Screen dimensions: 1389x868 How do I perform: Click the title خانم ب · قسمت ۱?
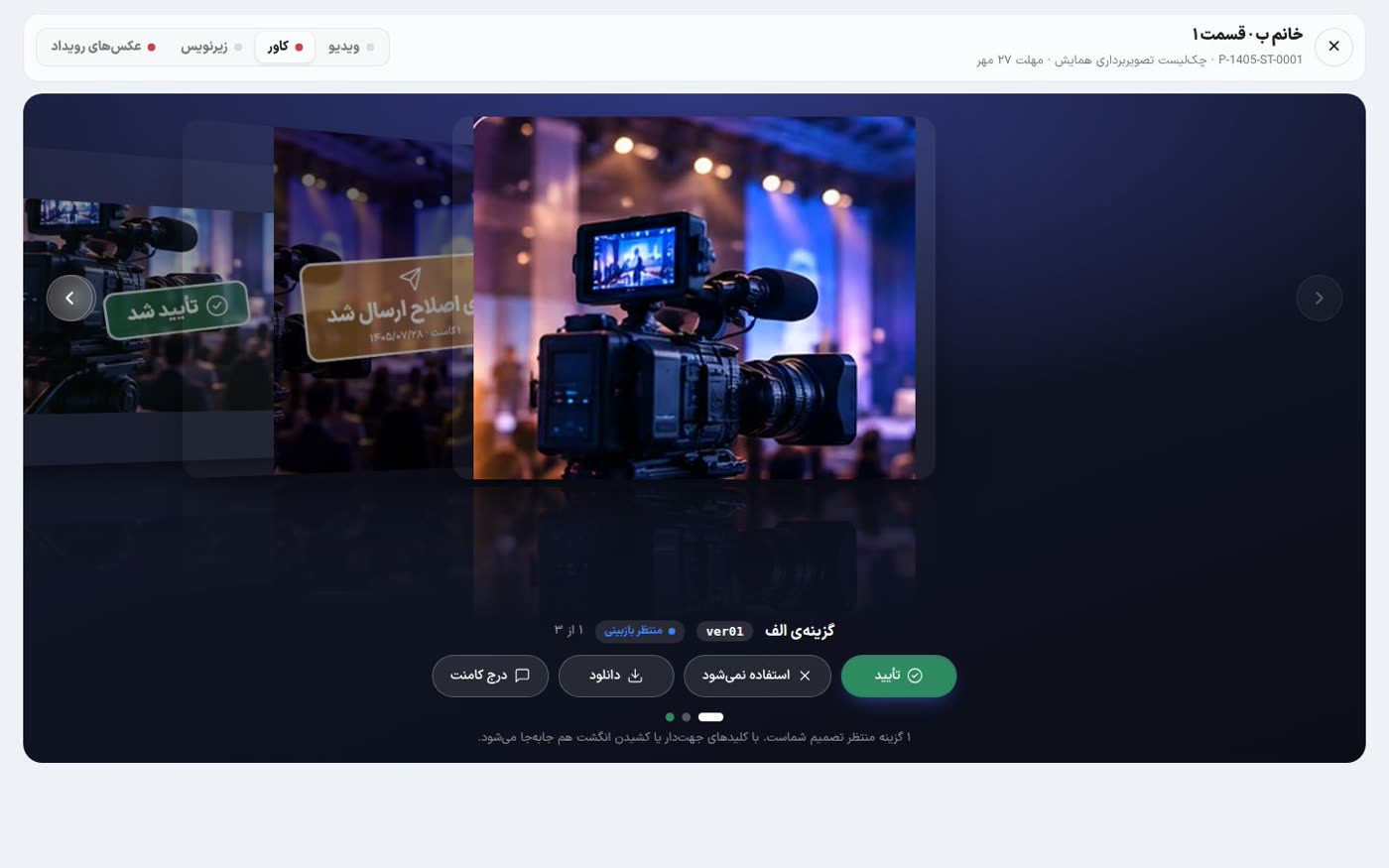pos(1246,35)
